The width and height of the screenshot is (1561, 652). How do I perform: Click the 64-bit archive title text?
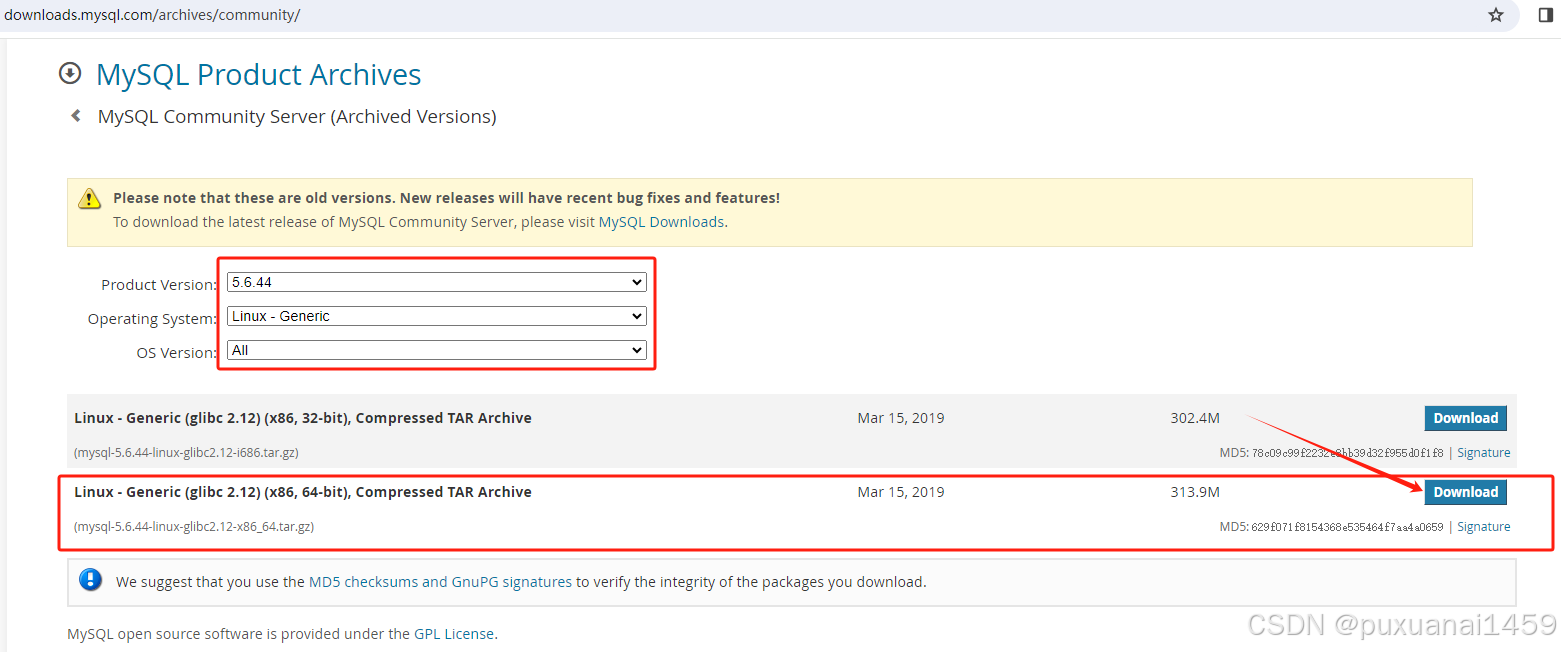303,492
